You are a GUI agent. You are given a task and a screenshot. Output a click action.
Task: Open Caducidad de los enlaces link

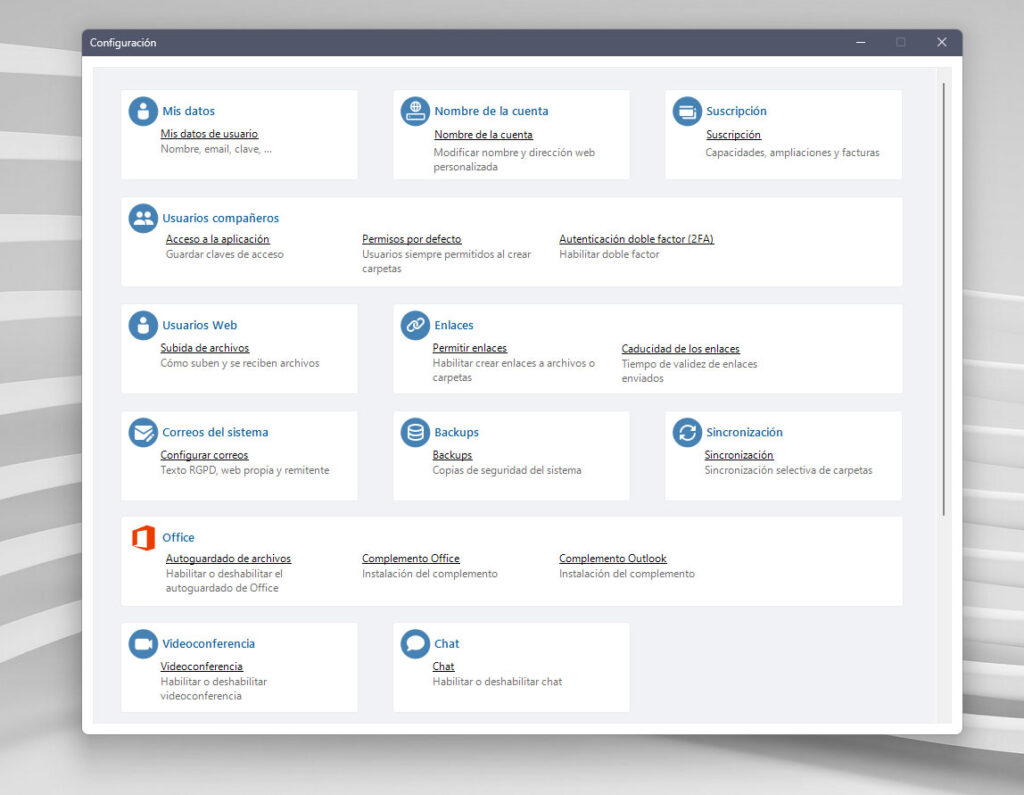[680, 349]
